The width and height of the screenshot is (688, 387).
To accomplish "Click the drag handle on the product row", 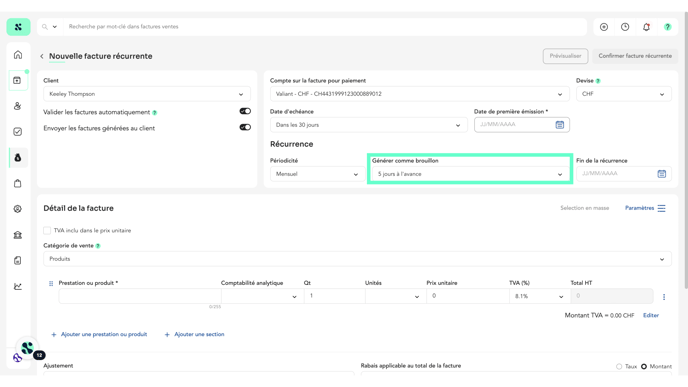I will (x=51, y=283).
